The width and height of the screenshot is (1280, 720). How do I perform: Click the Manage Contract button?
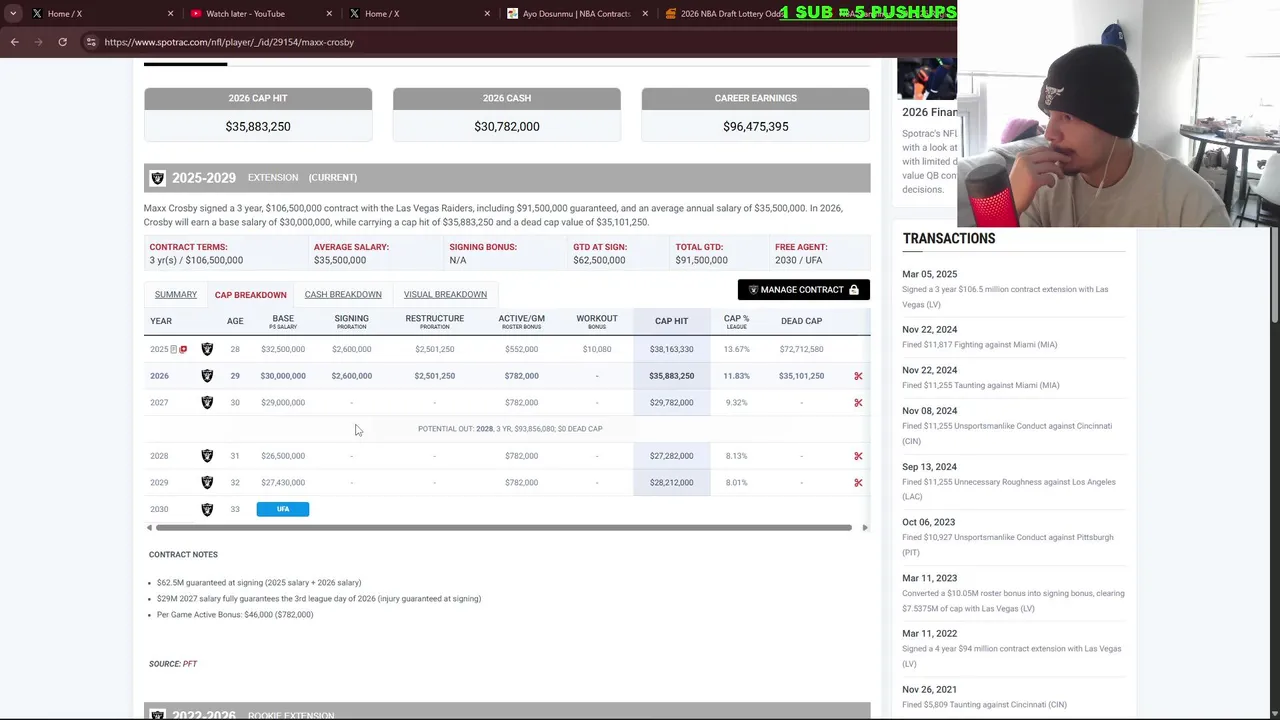(x=804, y=290)
